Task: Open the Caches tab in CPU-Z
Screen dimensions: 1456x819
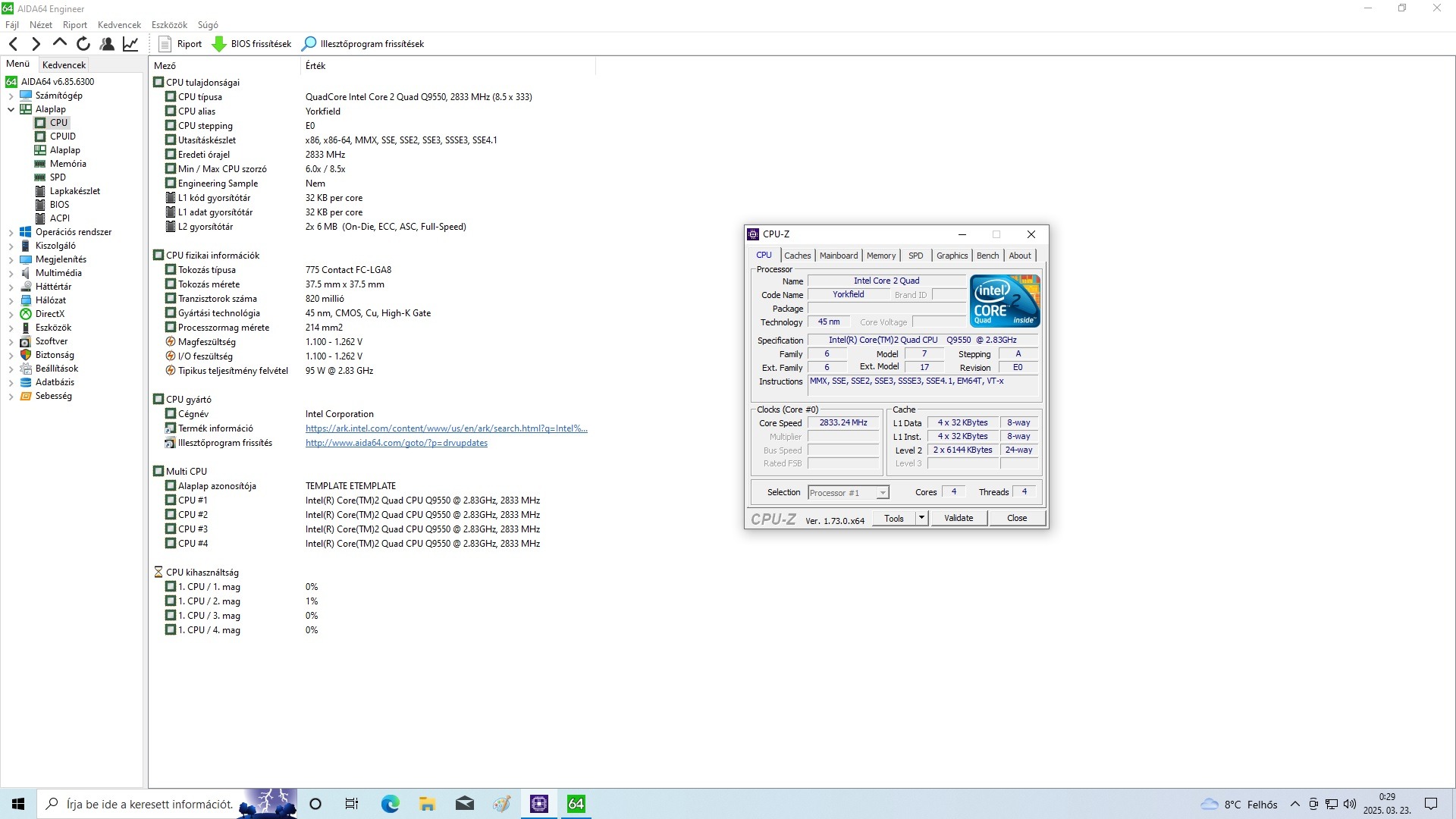Action: tap(797, 256)
